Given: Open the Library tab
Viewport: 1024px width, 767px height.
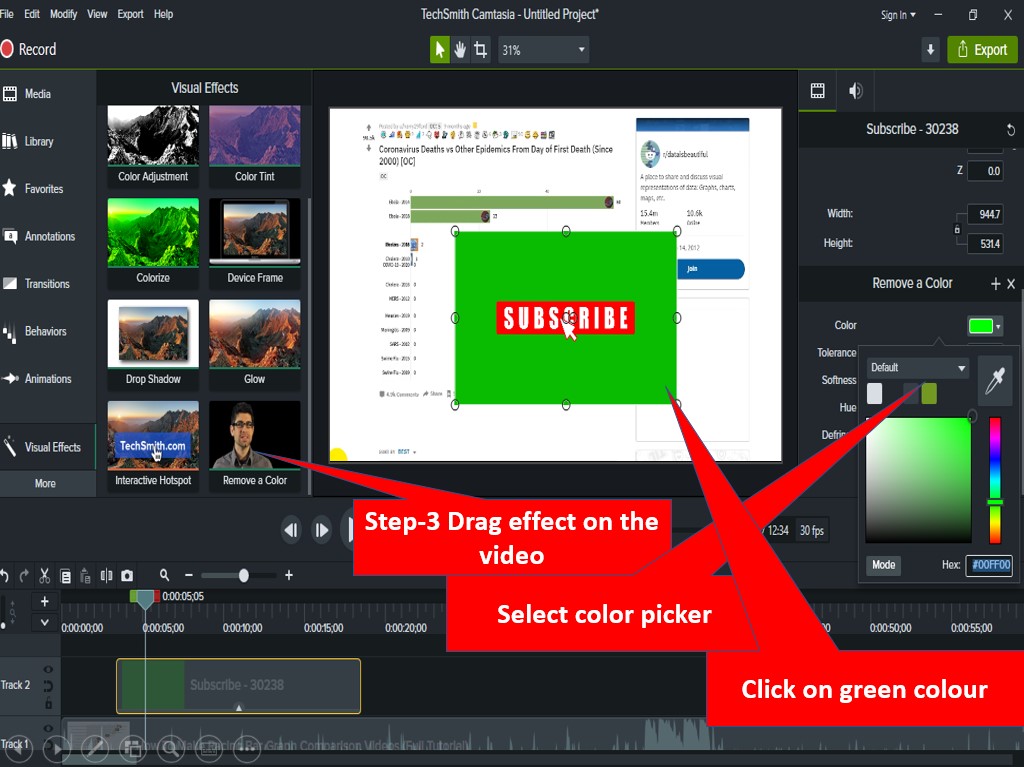Looking at the screenshot, I should coord(48,141).
